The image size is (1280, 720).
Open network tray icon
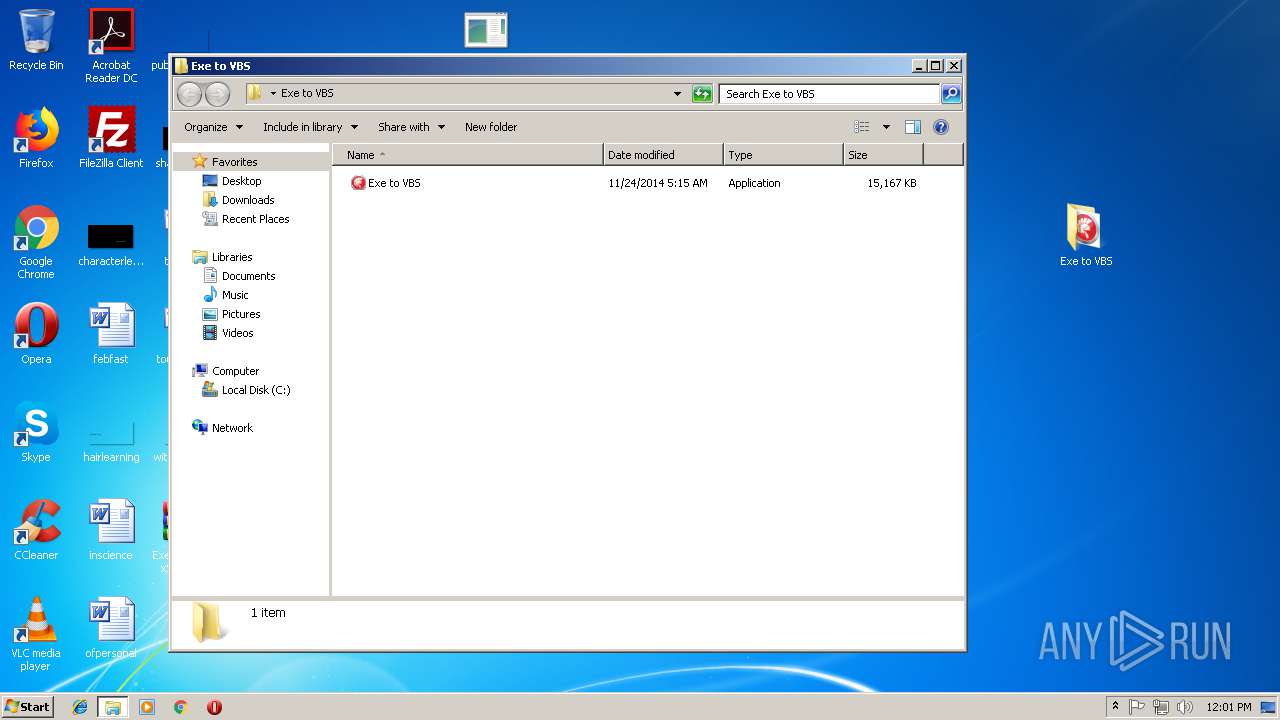[1161, 707]
